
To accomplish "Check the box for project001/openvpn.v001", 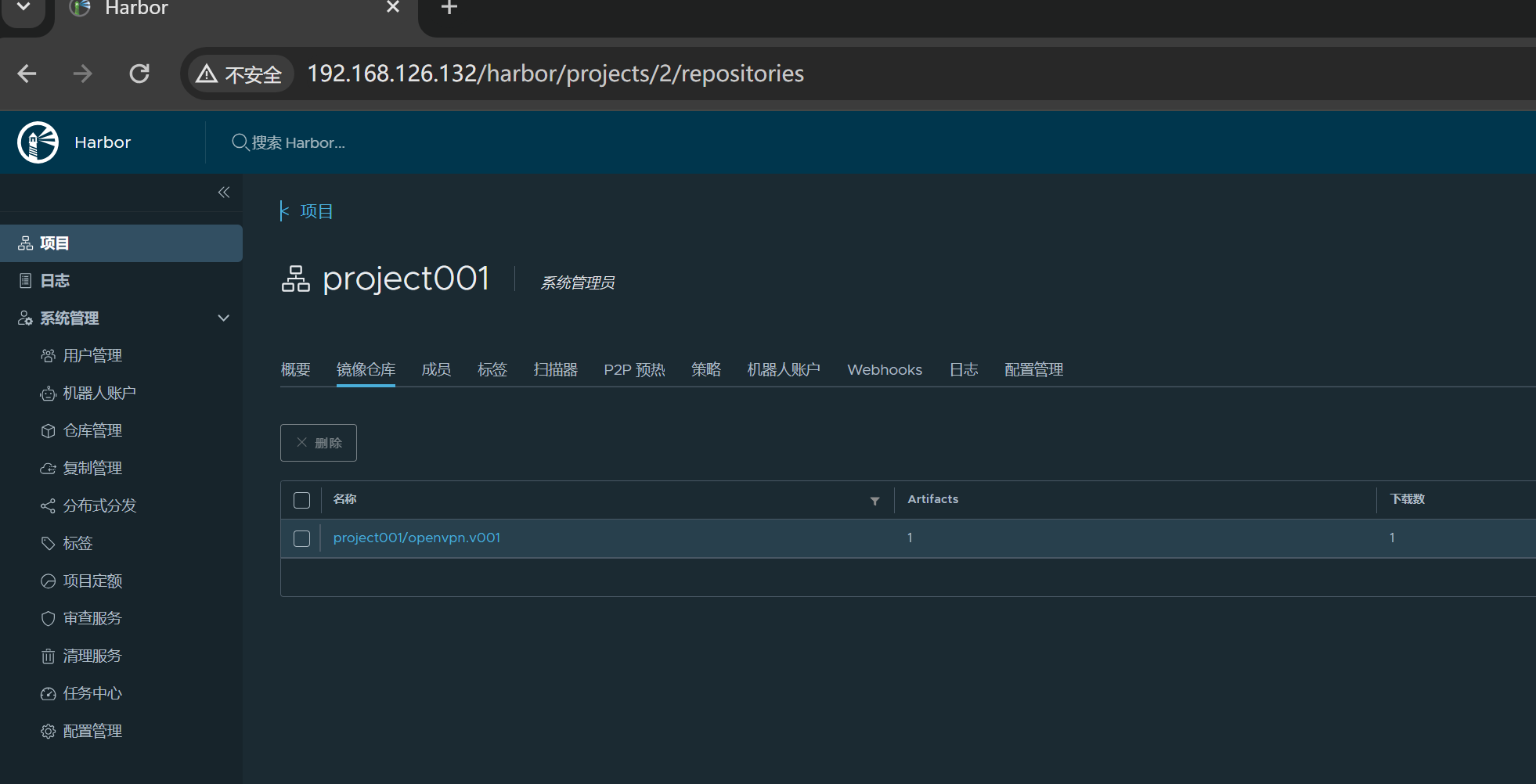I will click(301, 538).
